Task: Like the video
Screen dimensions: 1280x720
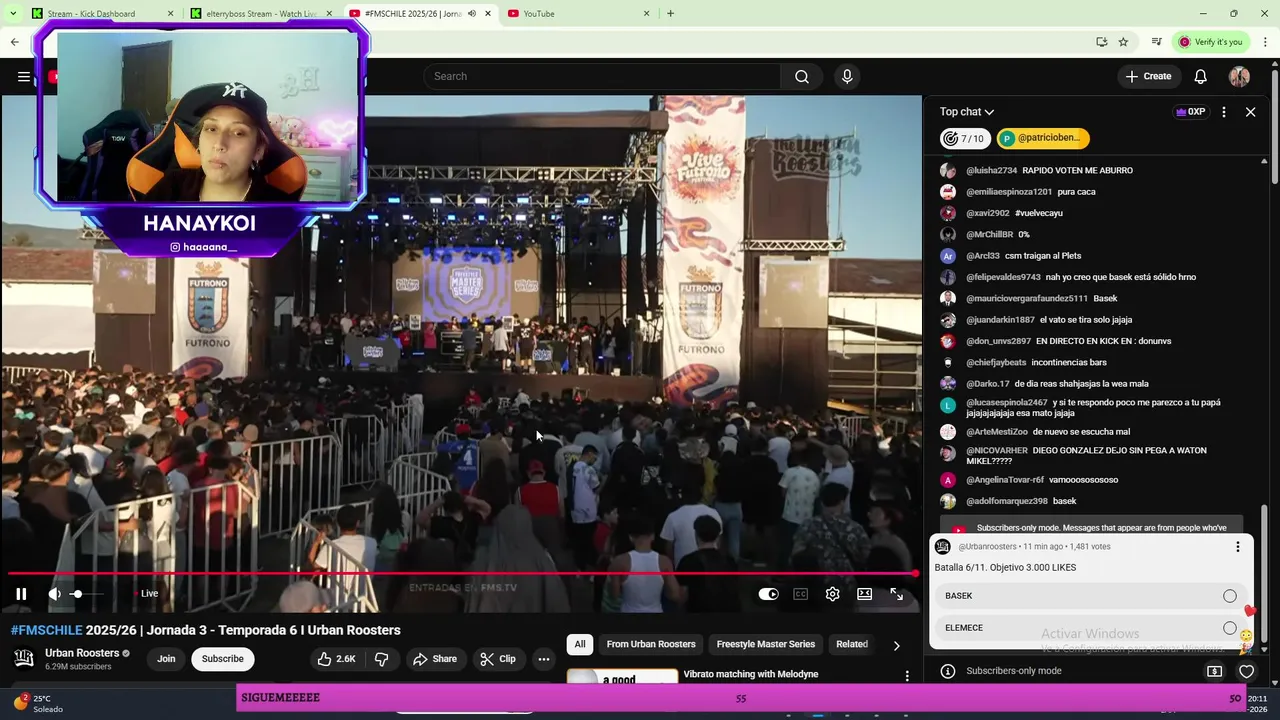Action: click(336, 659)
